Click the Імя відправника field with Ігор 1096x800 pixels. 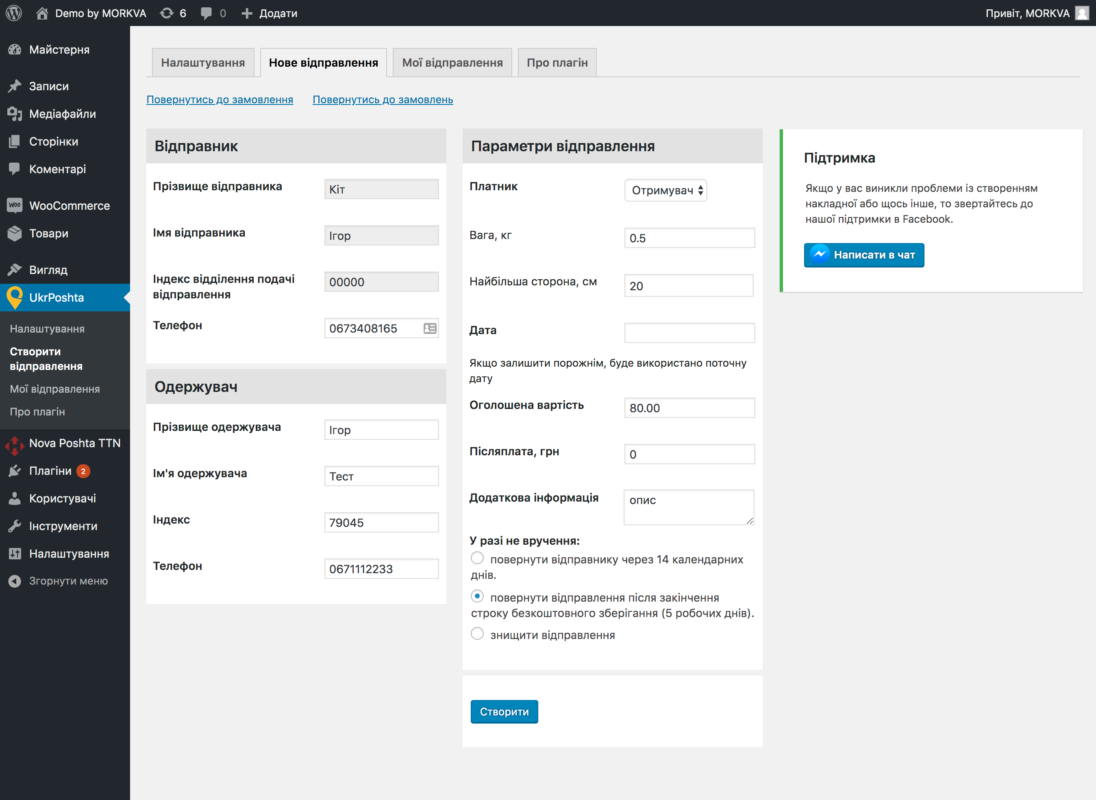[382, 235]
